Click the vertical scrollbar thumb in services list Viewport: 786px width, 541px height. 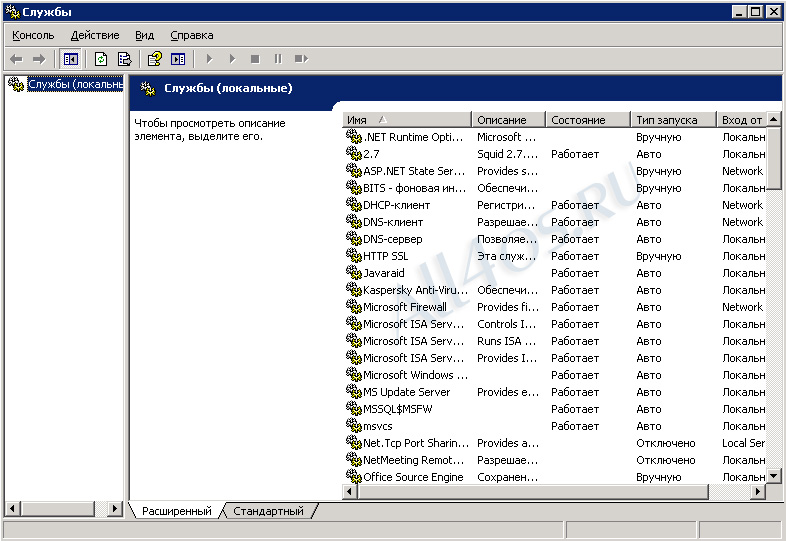773,157
